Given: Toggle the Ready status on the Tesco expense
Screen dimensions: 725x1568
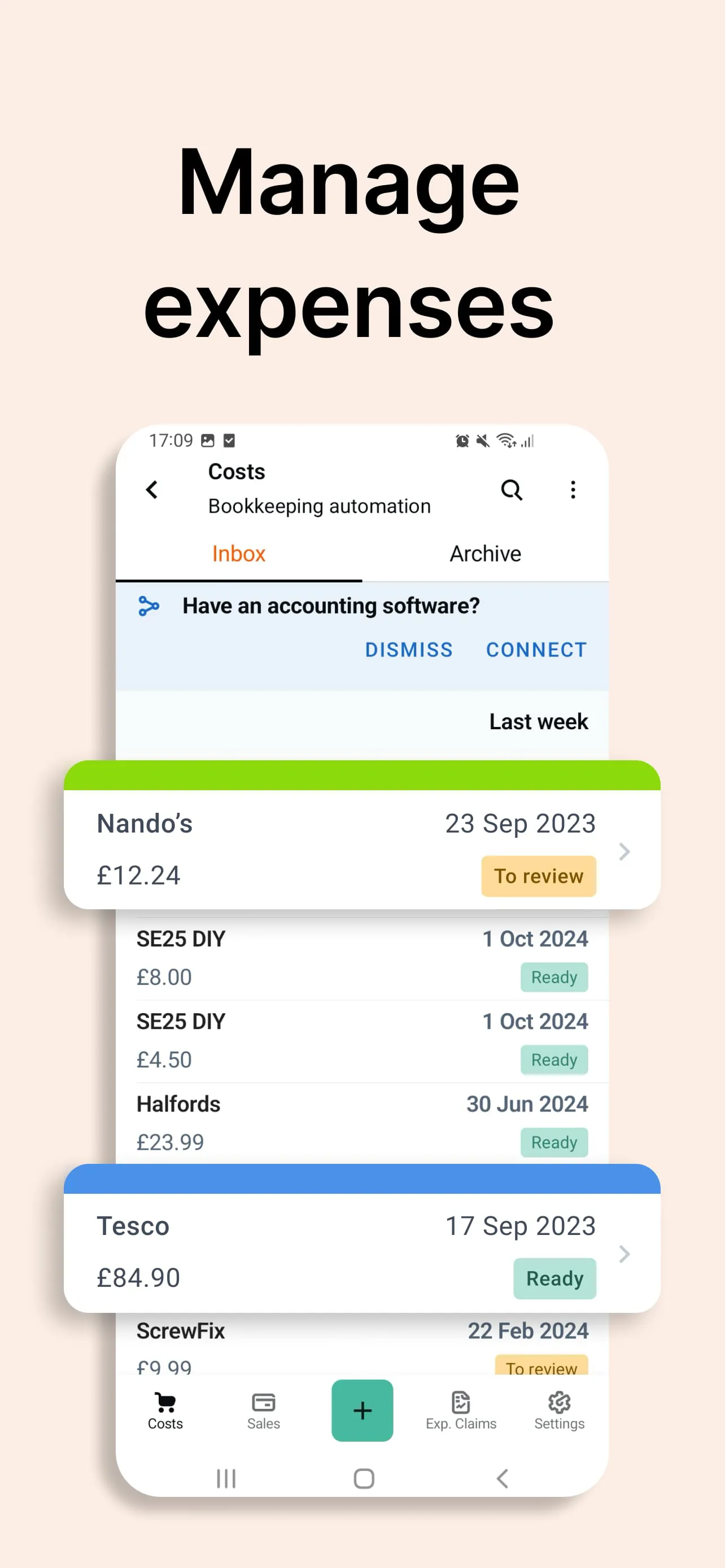Looking at the screenshot, I should [x=554, y=1278].
